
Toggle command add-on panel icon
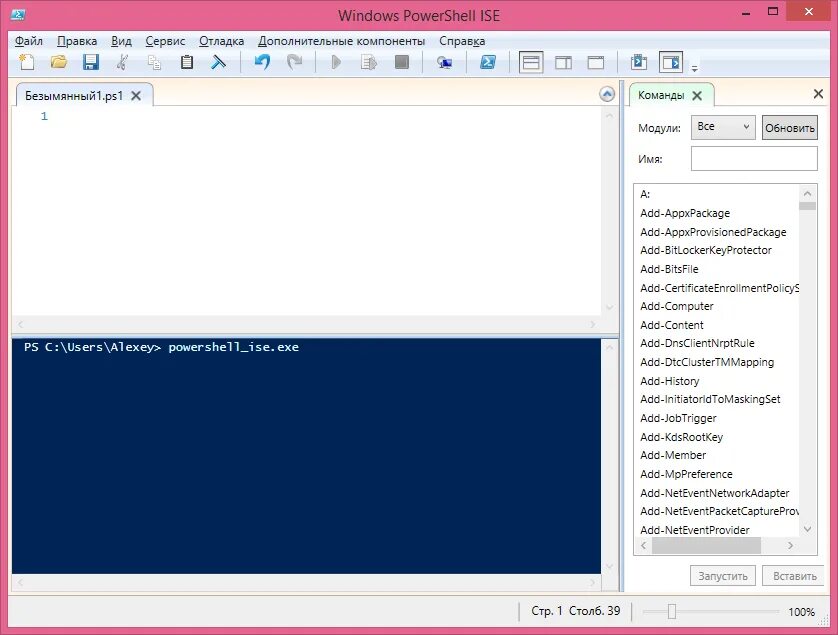point(671,63)
